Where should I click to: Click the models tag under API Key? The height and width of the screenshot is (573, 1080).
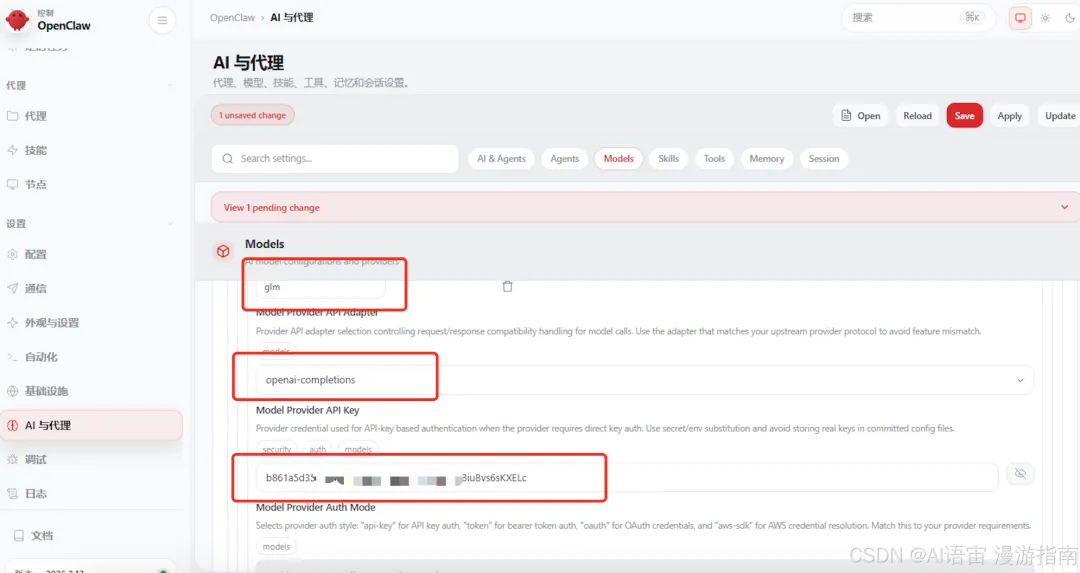tap(358, 449)
